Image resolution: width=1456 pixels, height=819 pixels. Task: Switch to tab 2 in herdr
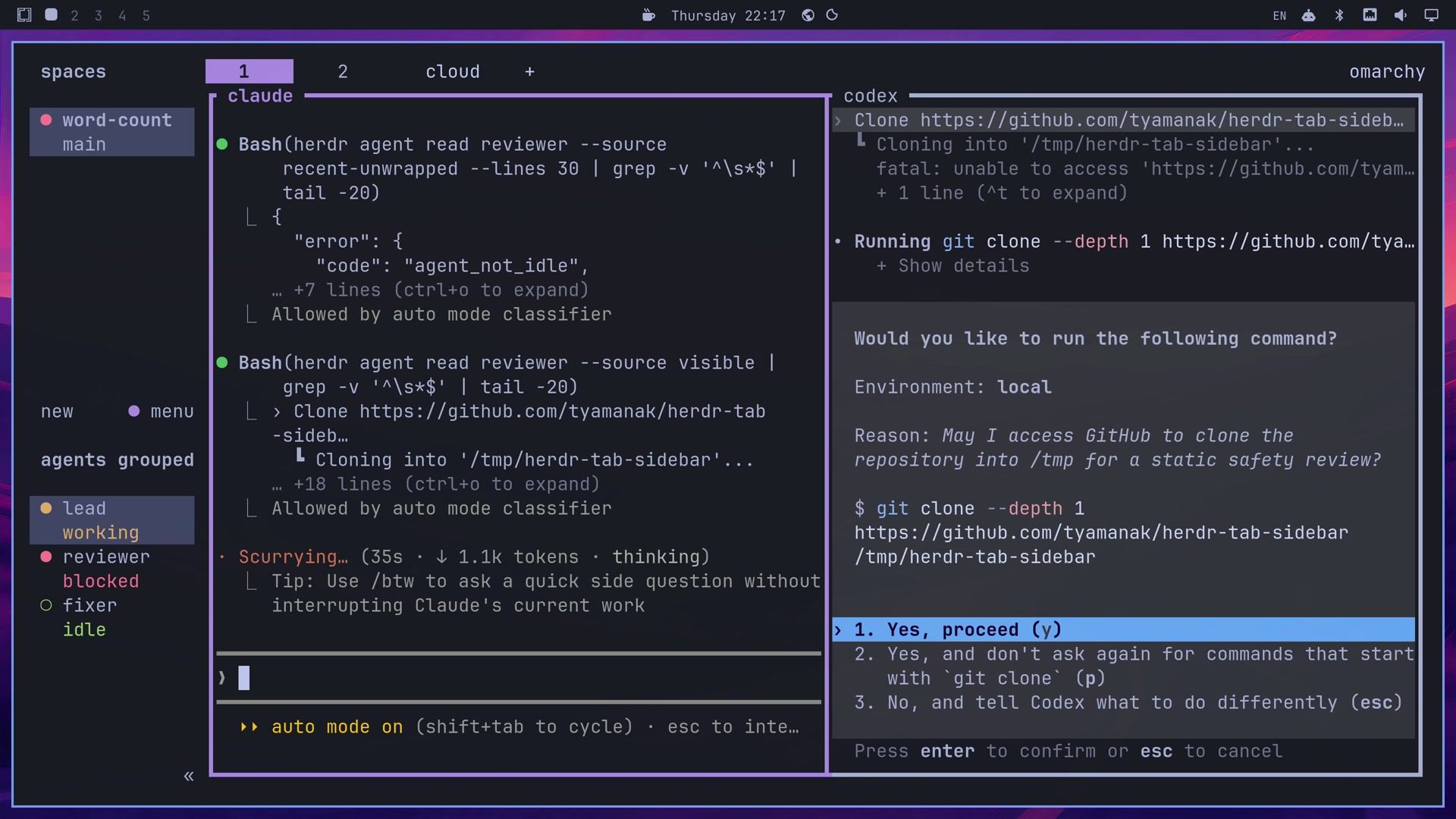click(343, 71)
